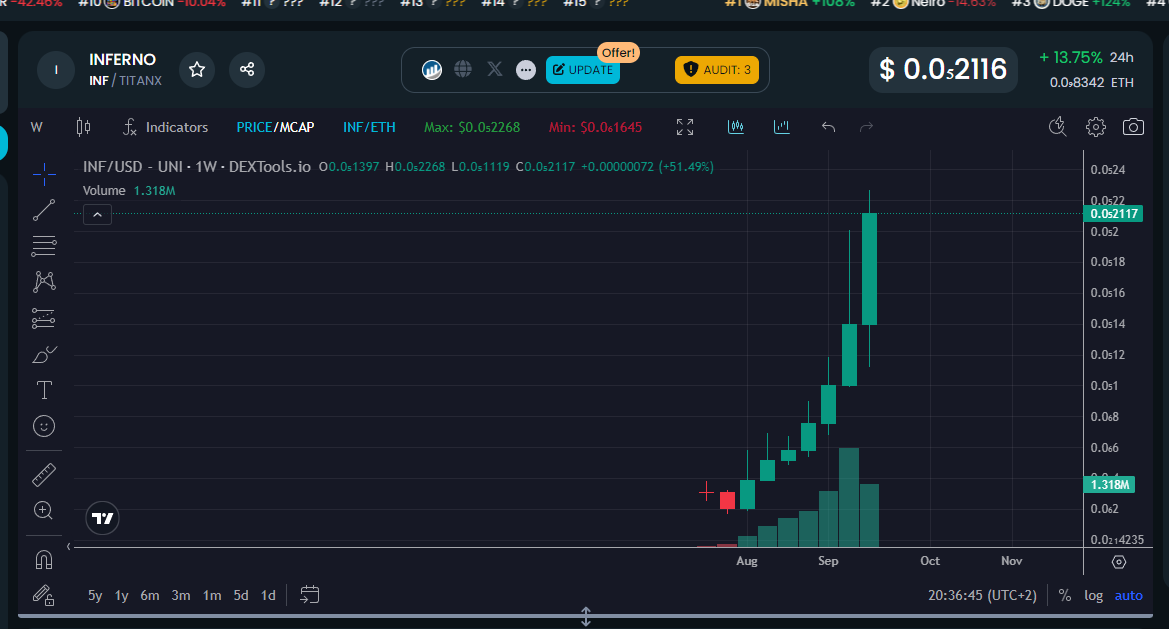Select the XABCD pattern tool
Viewport: 1169px width, 629px height.
tap(43, 281)
